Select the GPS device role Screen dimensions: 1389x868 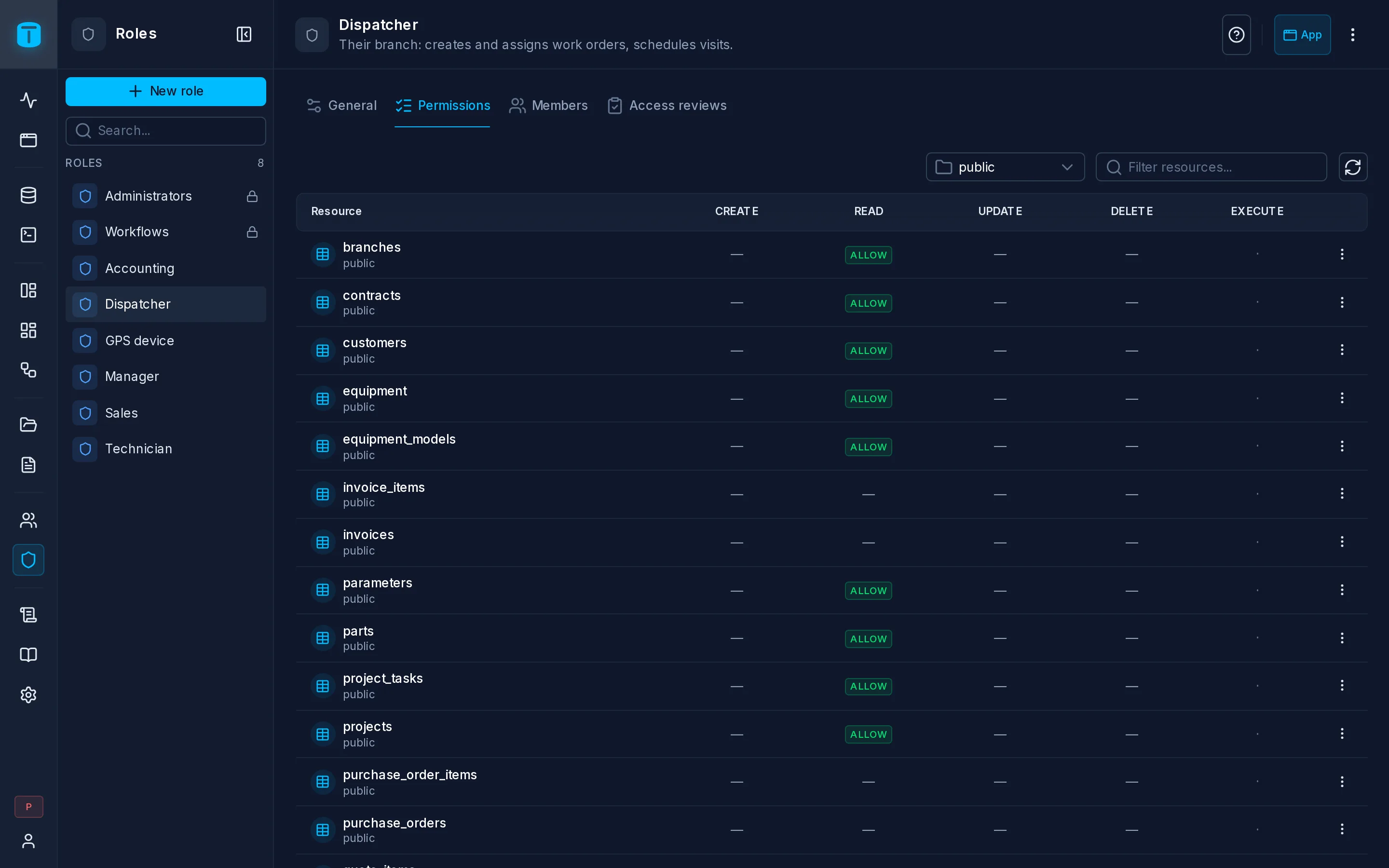[x=166, y=341]
